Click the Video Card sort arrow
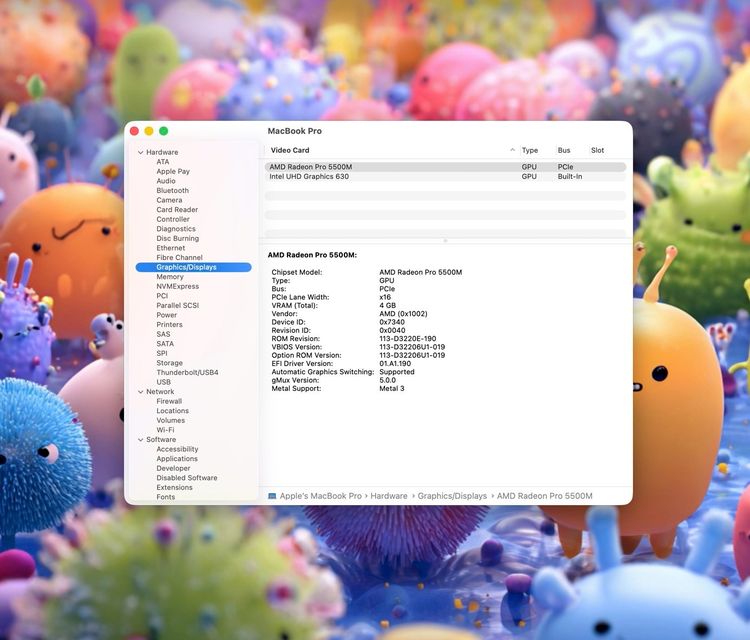 (x=512, y=150)
